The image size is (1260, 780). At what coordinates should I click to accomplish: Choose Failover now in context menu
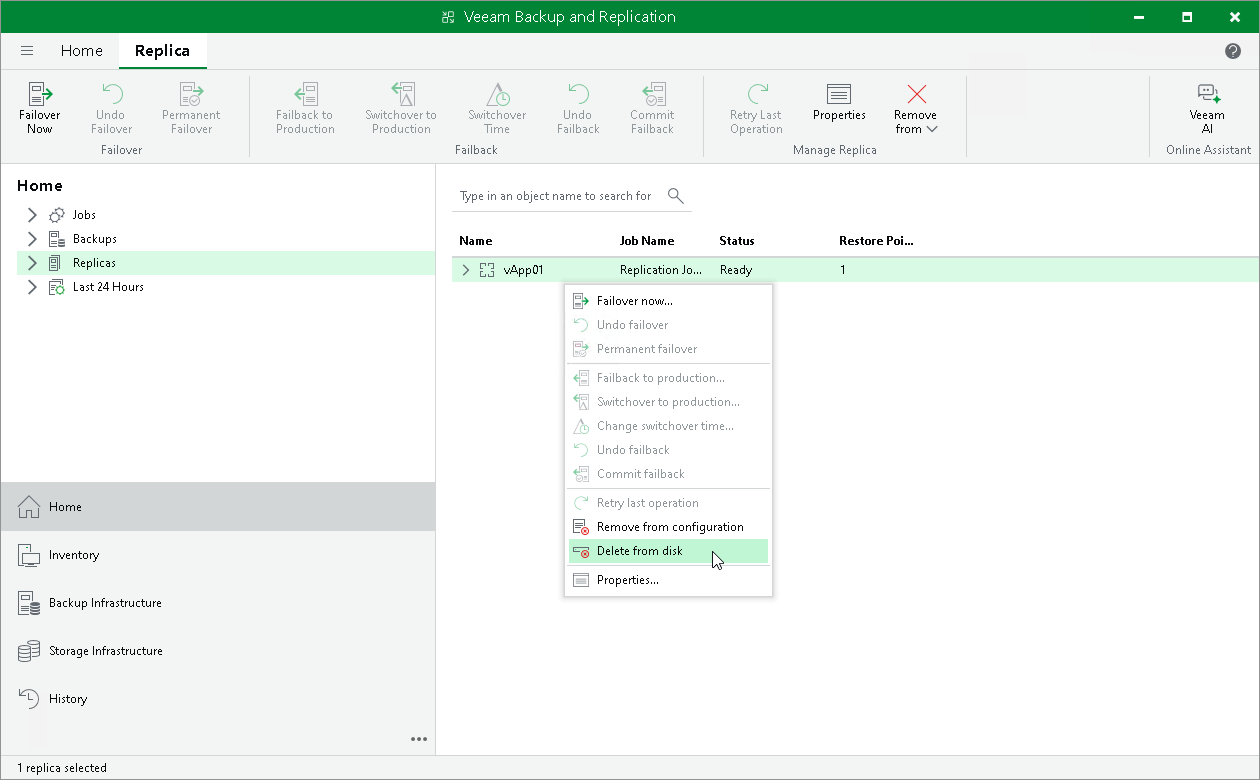[x=668, y=301]
